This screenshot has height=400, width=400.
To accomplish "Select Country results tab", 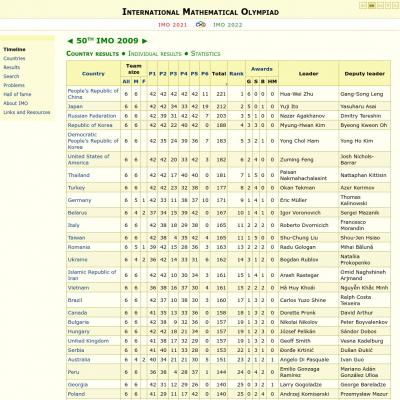I will tap(93, 54).
